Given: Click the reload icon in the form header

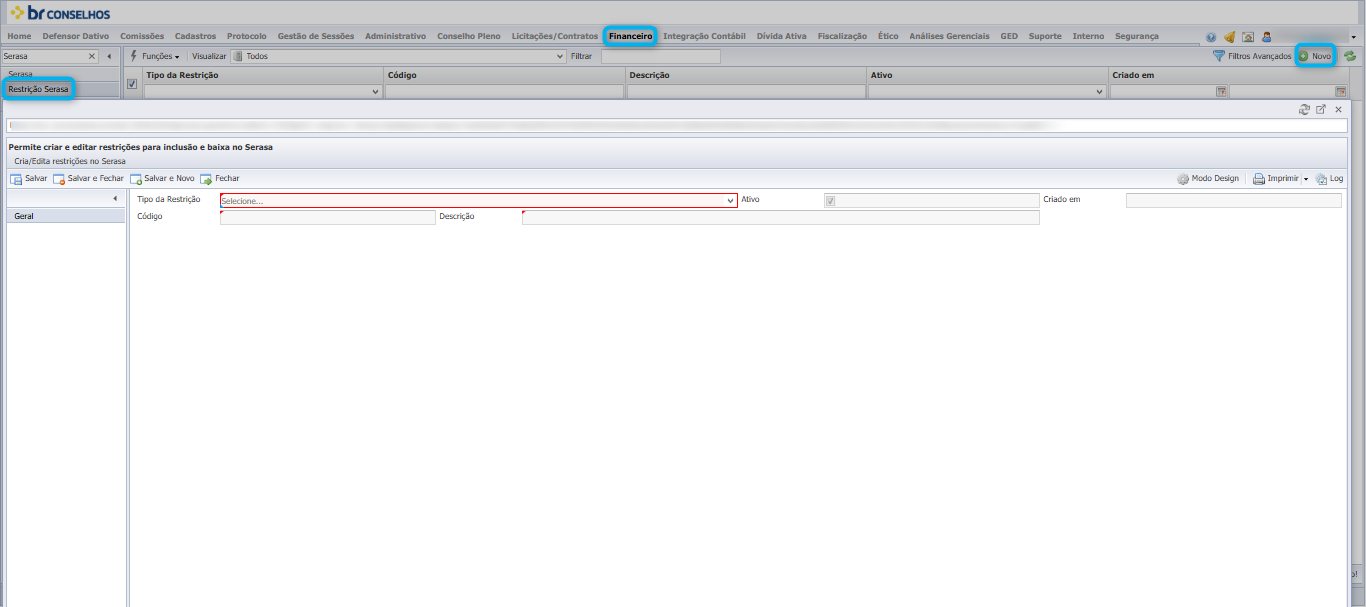Looking at the screenshot, I should [1303, 109].
